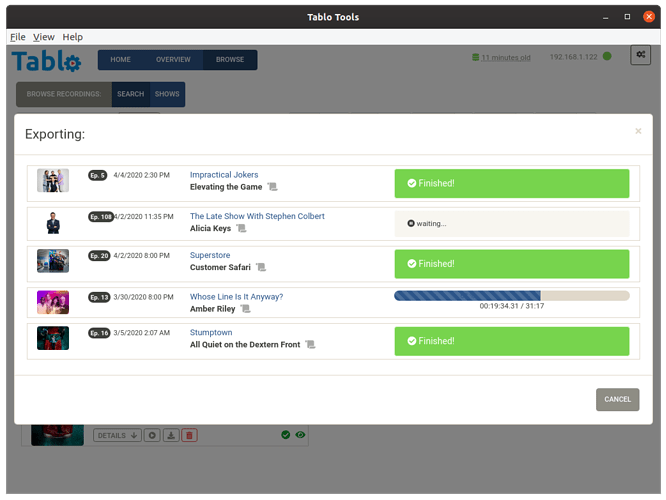Viewport: 666px width, 500px height.
Task: Click the Finished! bar for Stumptown
Action: 512,341
